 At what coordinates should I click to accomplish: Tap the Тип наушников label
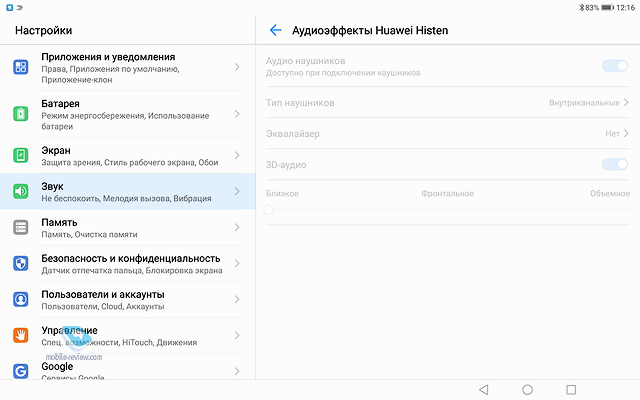(x=300, y=103)
